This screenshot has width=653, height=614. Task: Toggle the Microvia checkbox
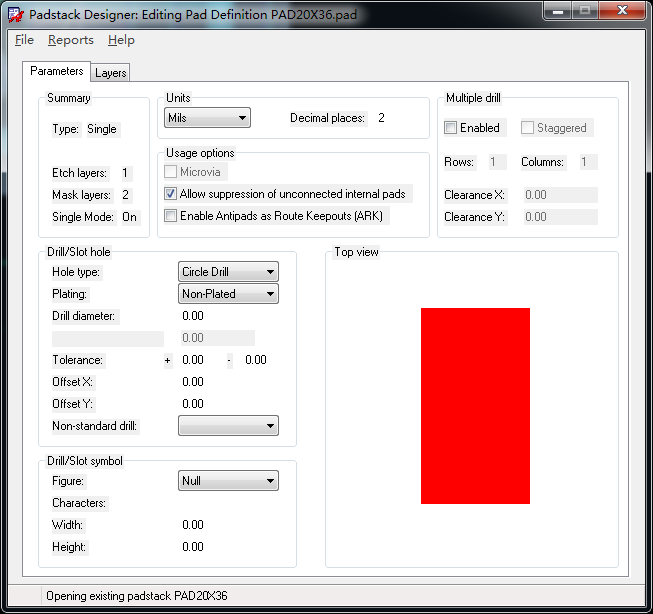tap(170, 172)
